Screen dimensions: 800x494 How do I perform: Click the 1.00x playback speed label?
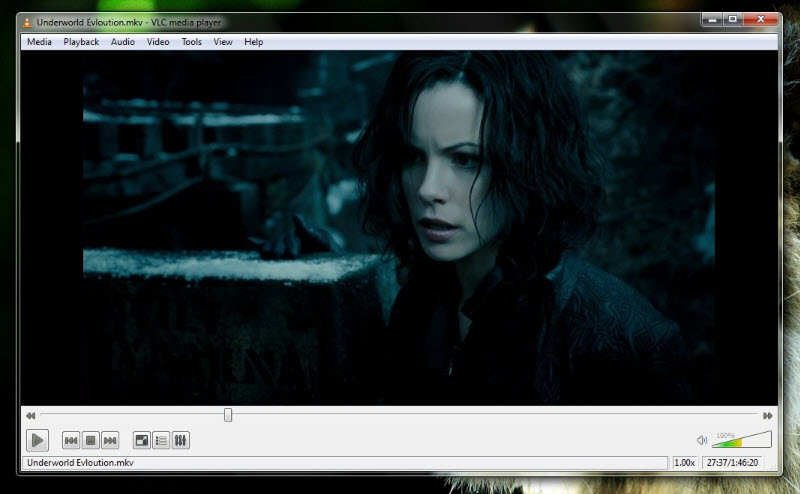pos(684,462)
